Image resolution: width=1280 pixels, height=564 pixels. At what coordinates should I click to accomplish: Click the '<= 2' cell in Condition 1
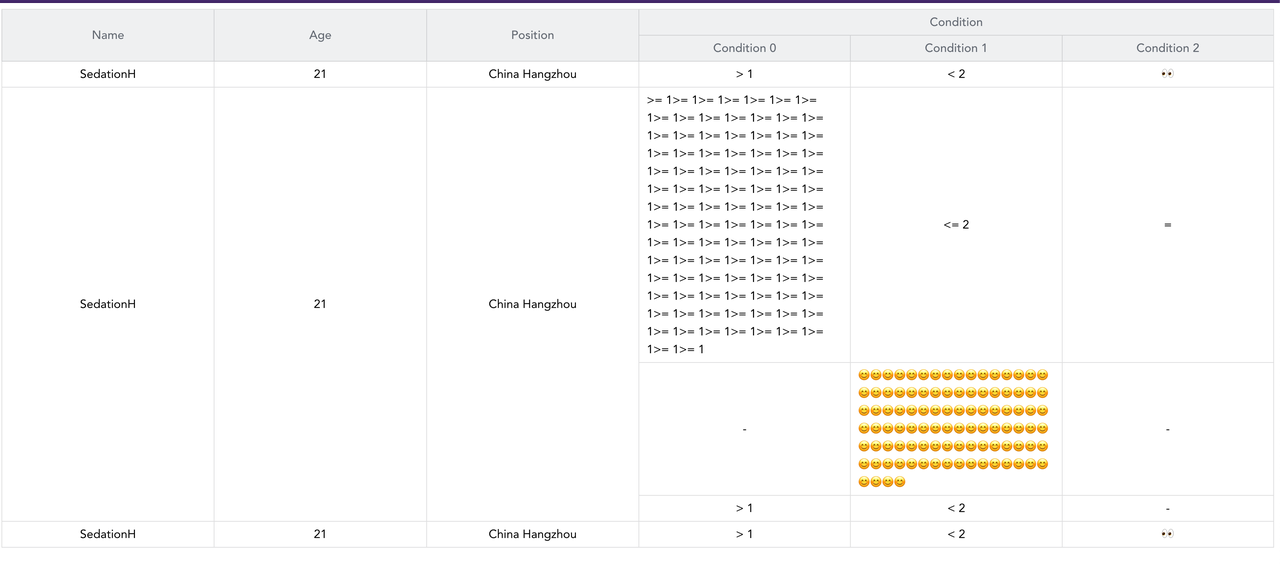(956, 225)
